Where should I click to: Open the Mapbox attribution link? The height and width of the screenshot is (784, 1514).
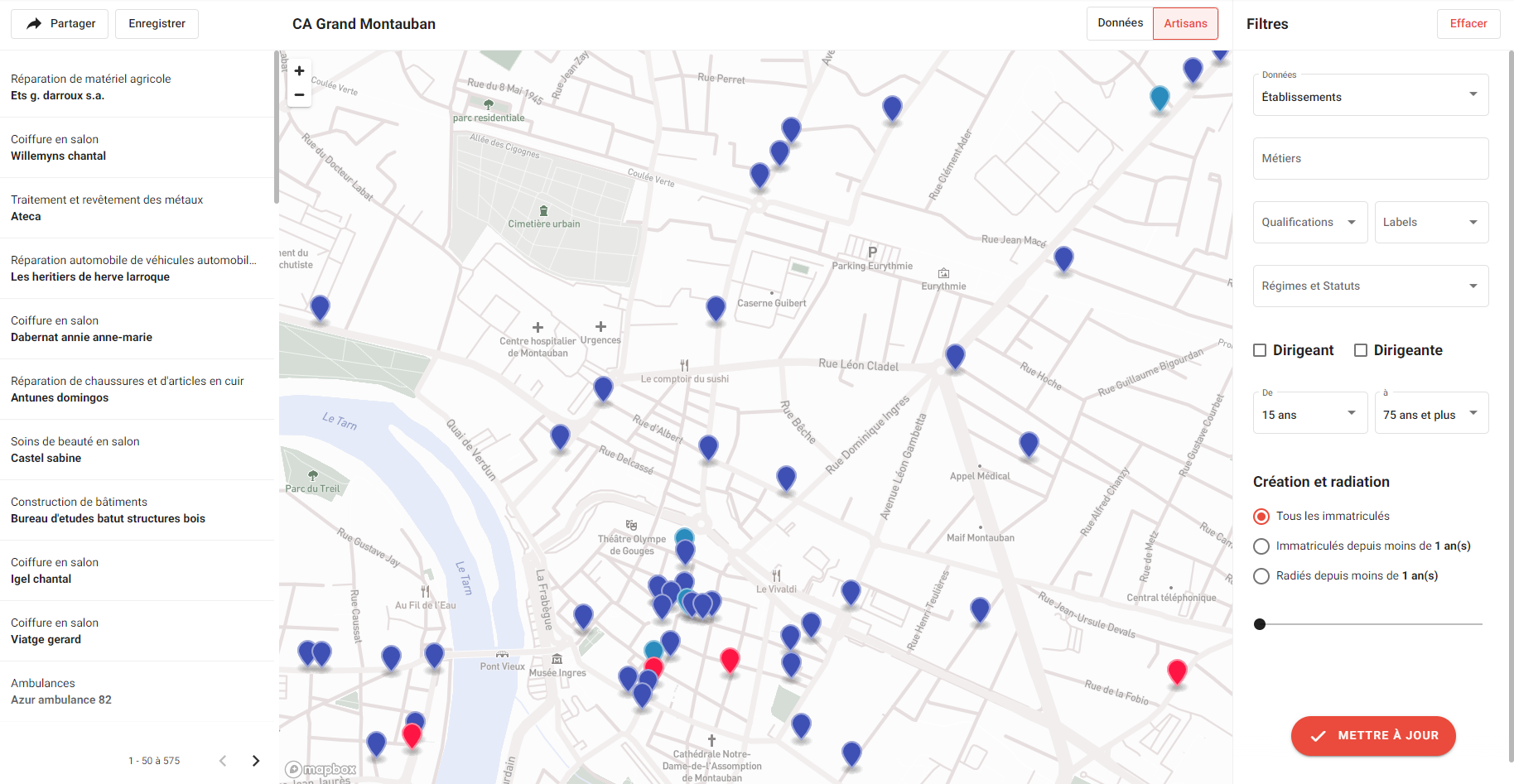[321, 770]
